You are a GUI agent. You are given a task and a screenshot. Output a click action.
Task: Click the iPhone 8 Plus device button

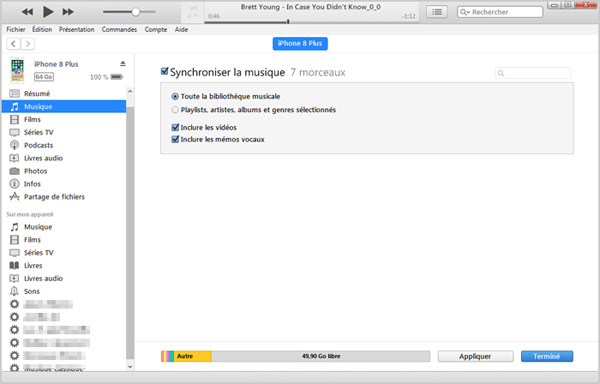[300, 44]
